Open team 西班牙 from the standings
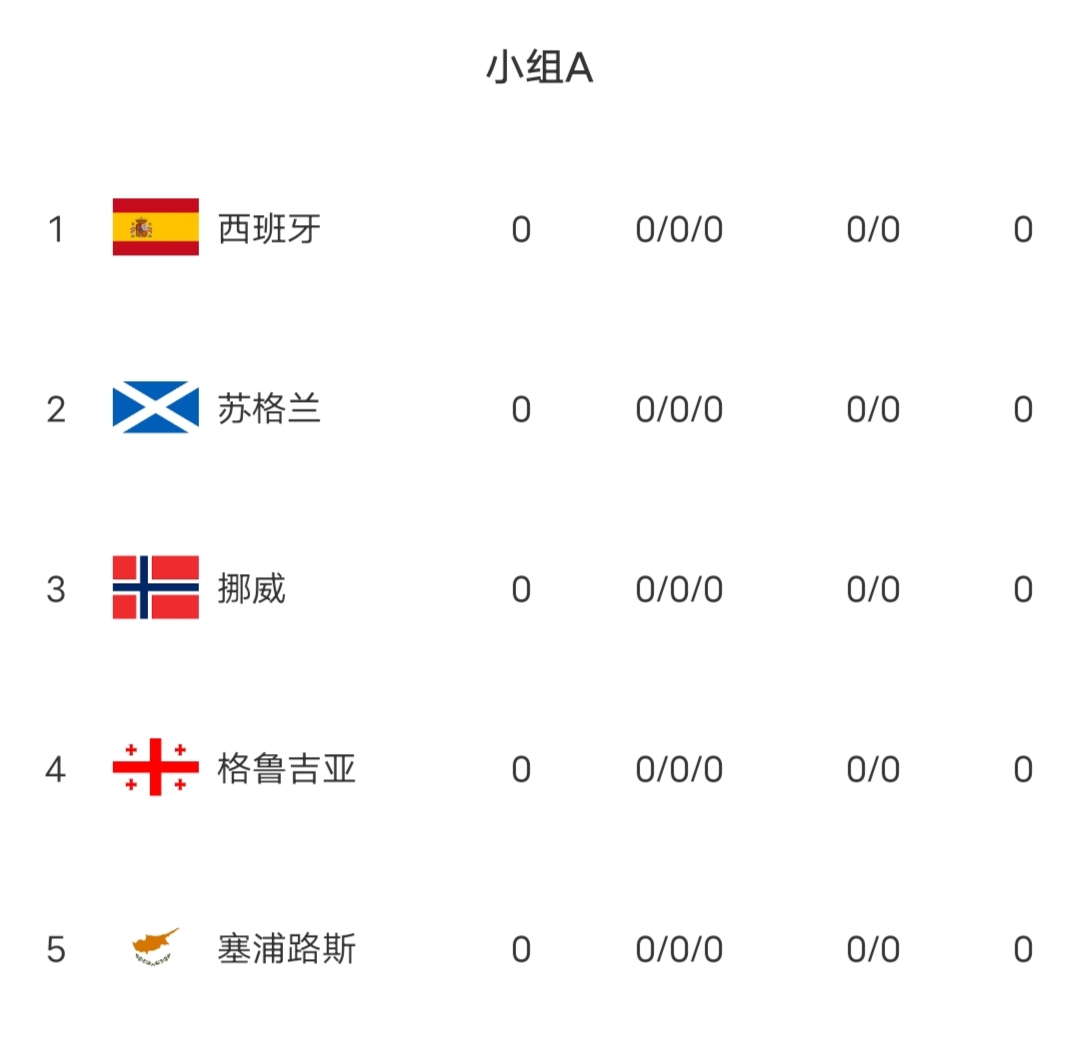The height and width of the screenshot is (1052, 1076). pyautogui.click(x=270, y=229)
